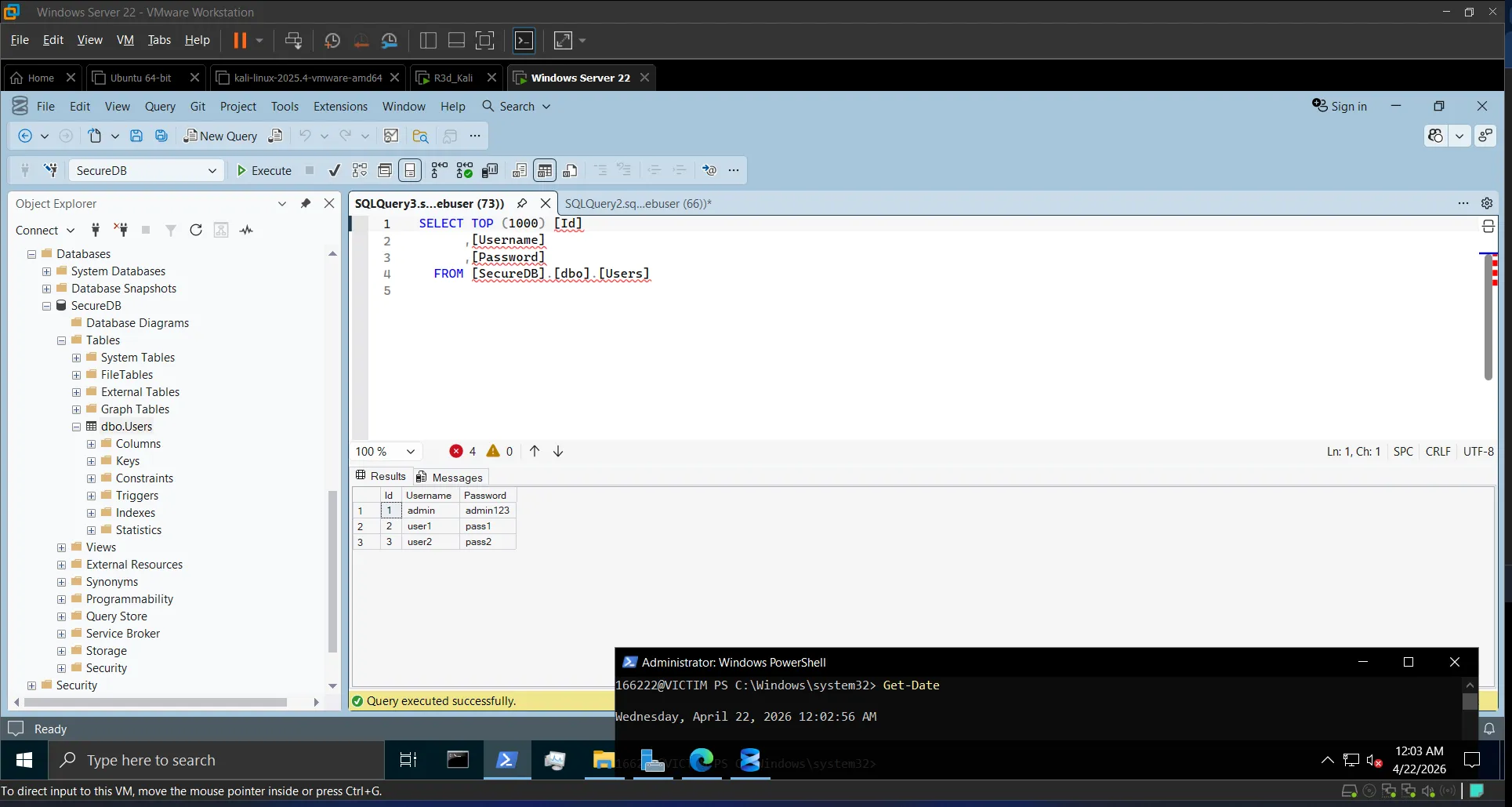Toggle Include Client Statistics icon
The height and width of the screenshot is (807, 1512).
tap(490, 170)
